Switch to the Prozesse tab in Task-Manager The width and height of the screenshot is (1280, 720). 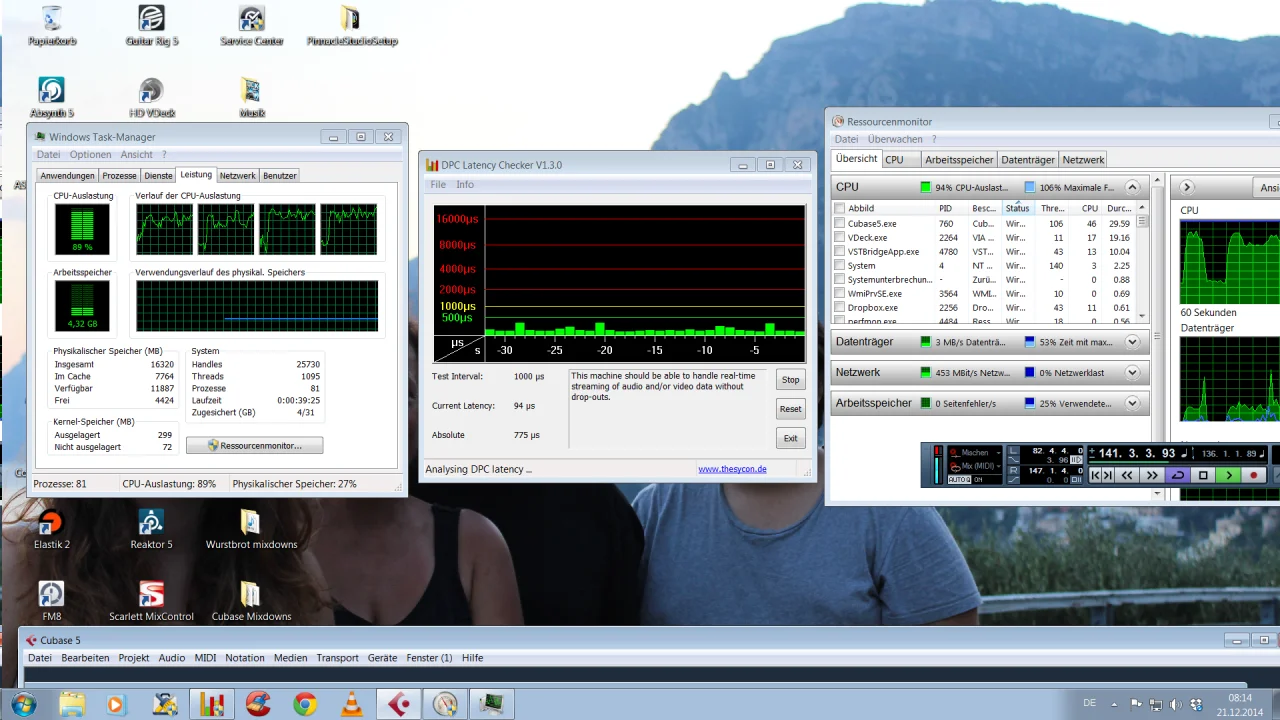(119, 176)
